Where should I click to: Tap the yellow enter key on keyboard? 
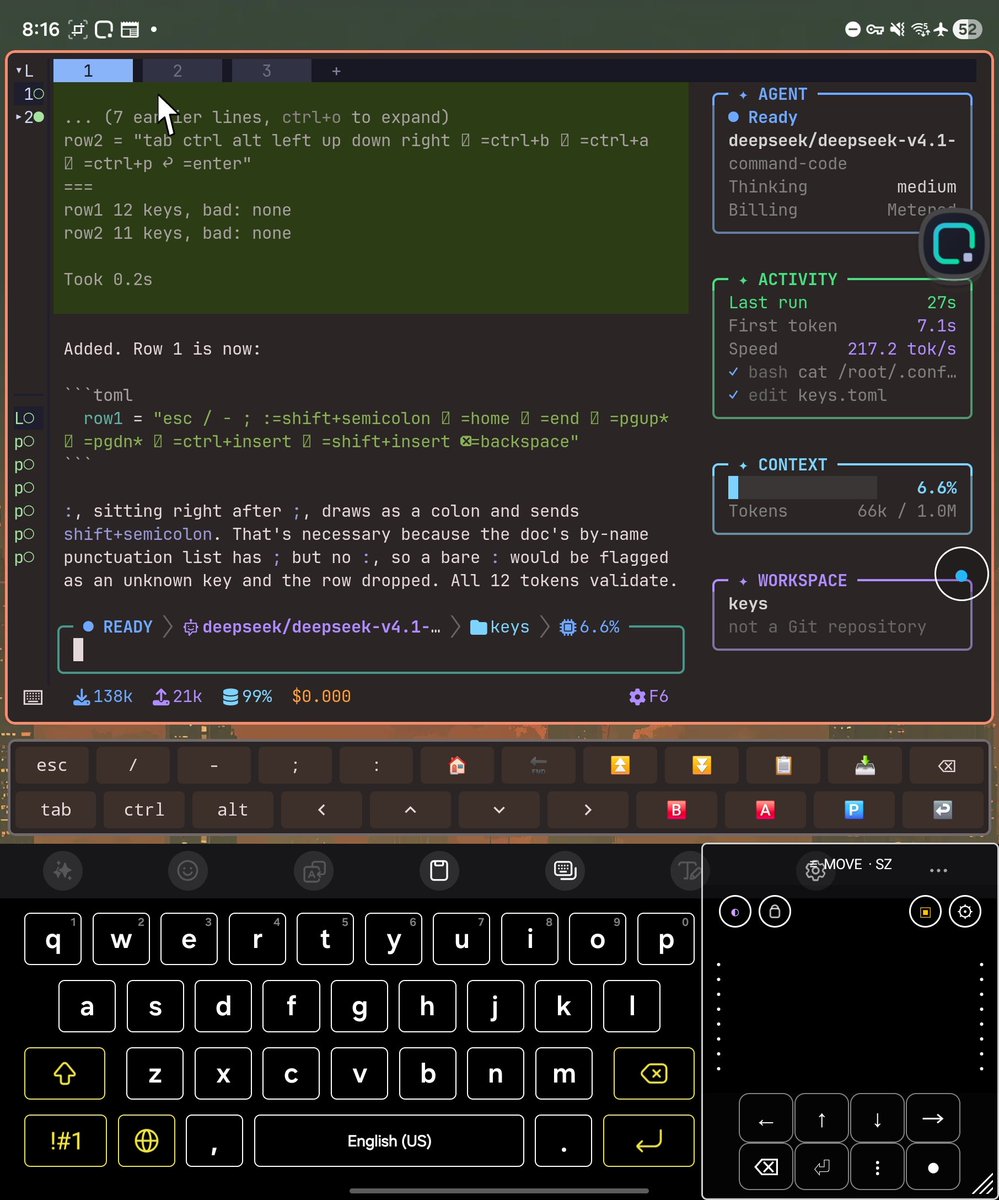click(x=649, y=1141)
